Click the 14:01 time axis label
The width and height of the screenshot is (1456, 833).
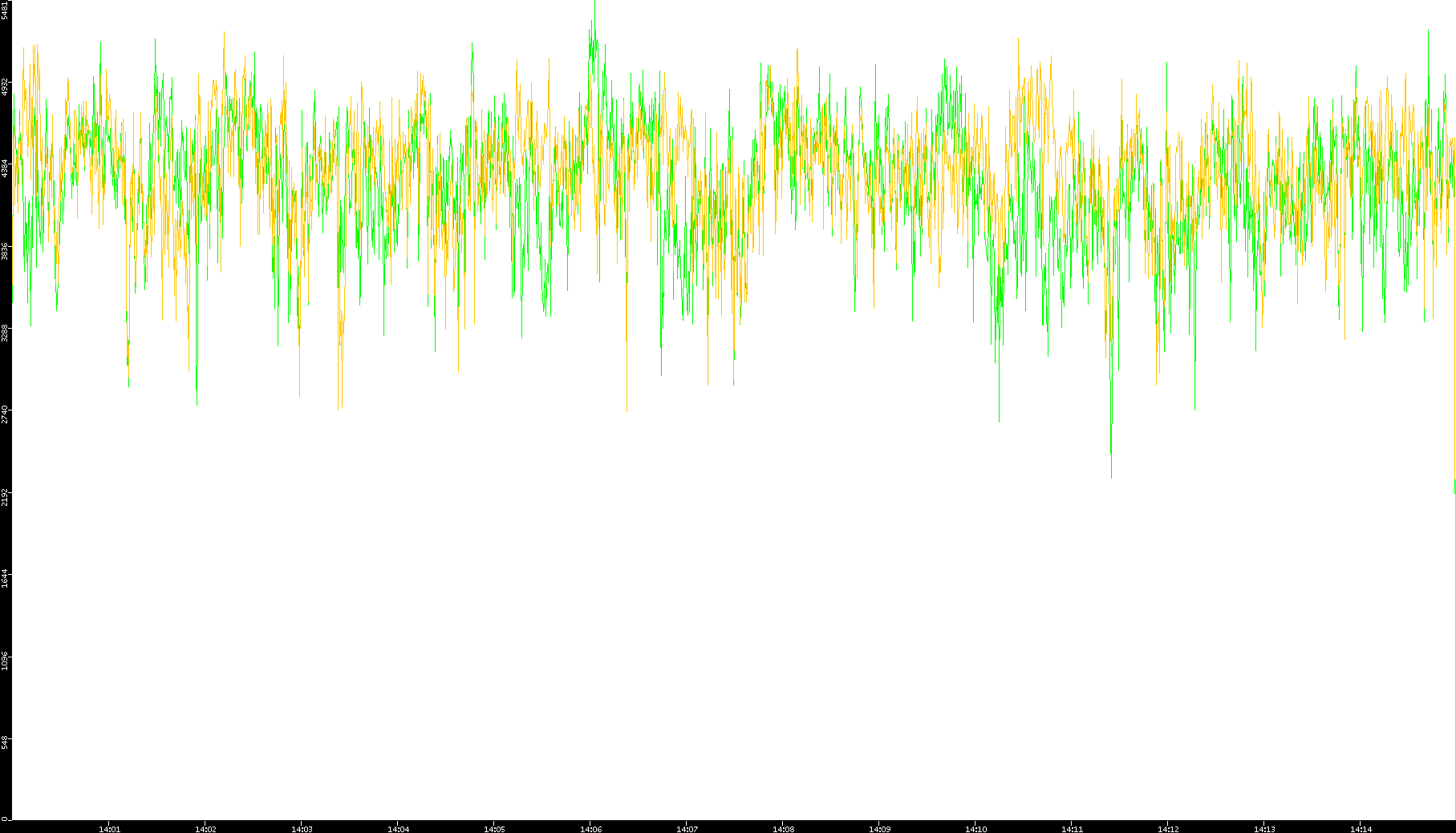(x=109, y=829)
